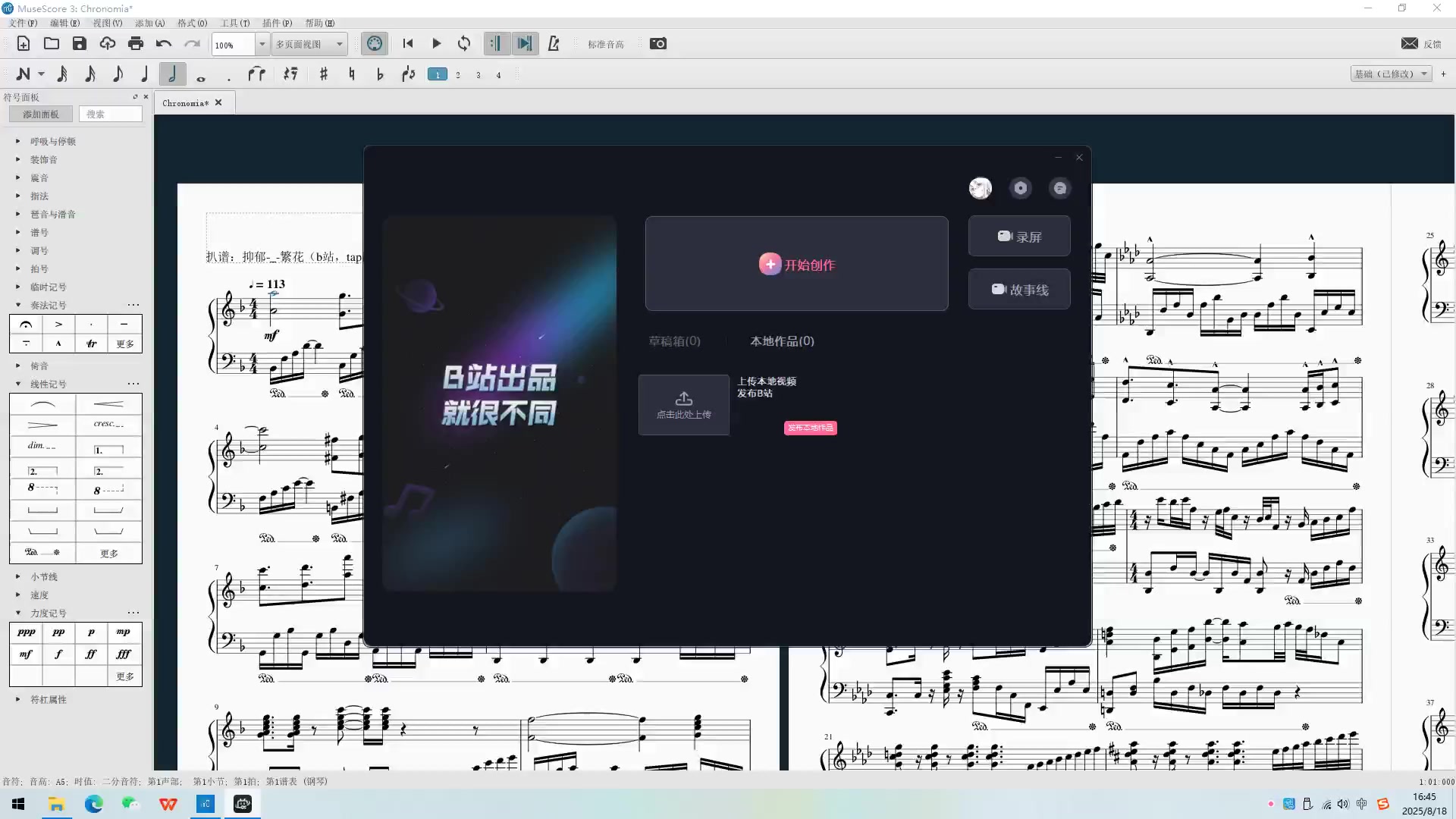Select the eighth note duration
Screen dimensions: 1456x819
point(118,74)
